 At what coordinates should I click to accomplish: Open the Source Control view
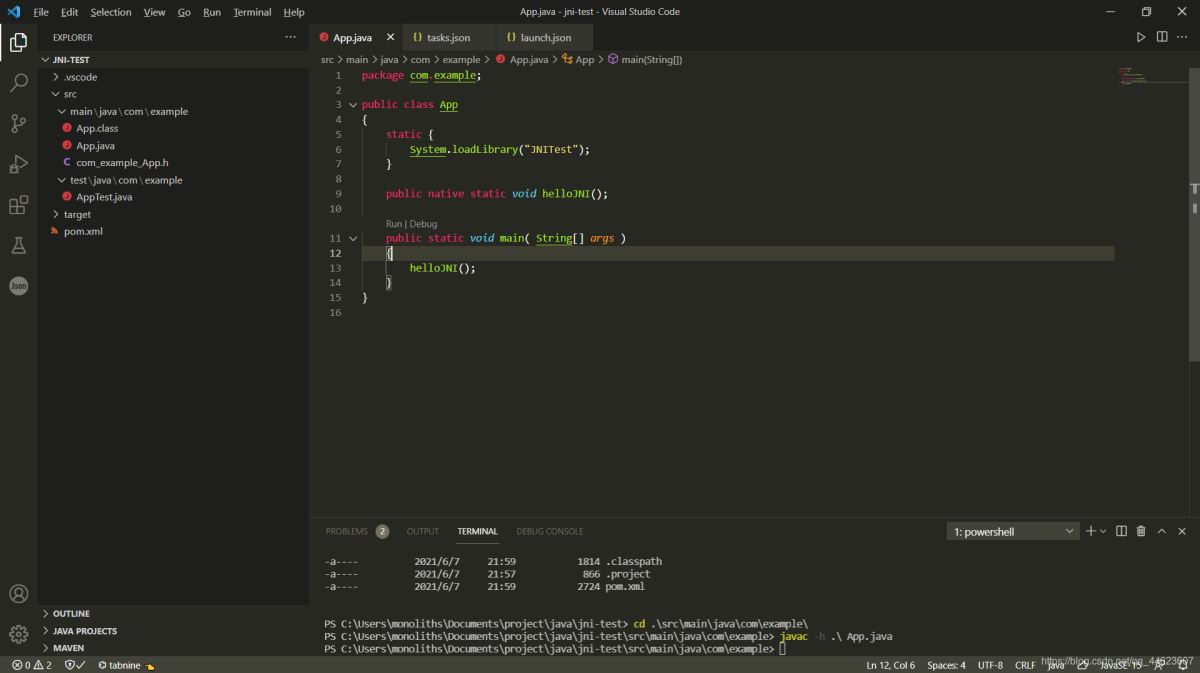[x=18, y=124]
